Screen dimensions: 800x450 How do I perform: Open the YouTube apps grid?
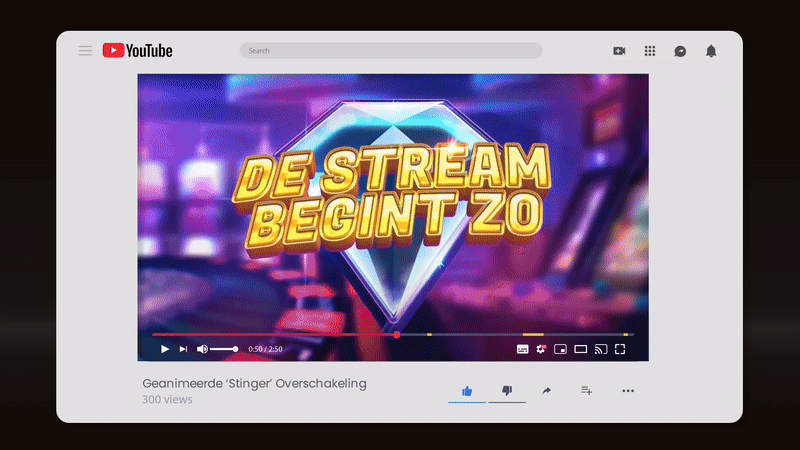coord(649,51)
